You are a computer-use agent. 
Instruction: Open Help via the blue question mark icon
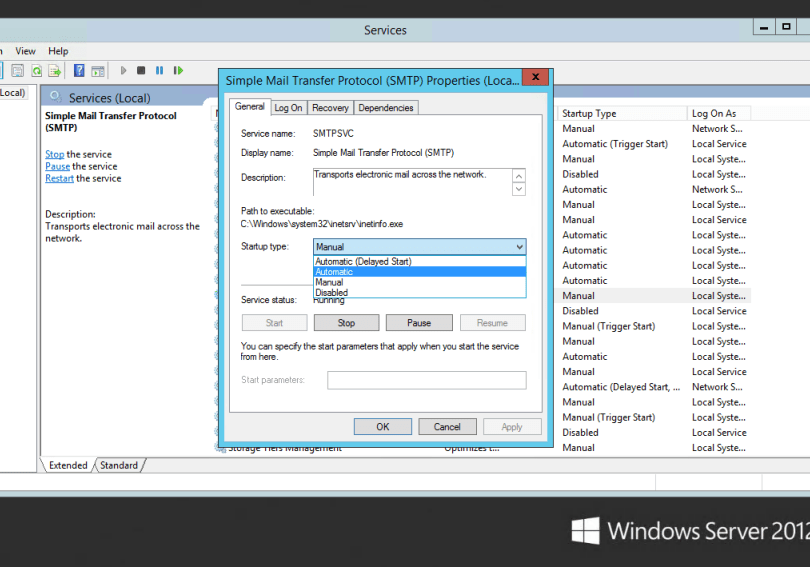(79, 70)
